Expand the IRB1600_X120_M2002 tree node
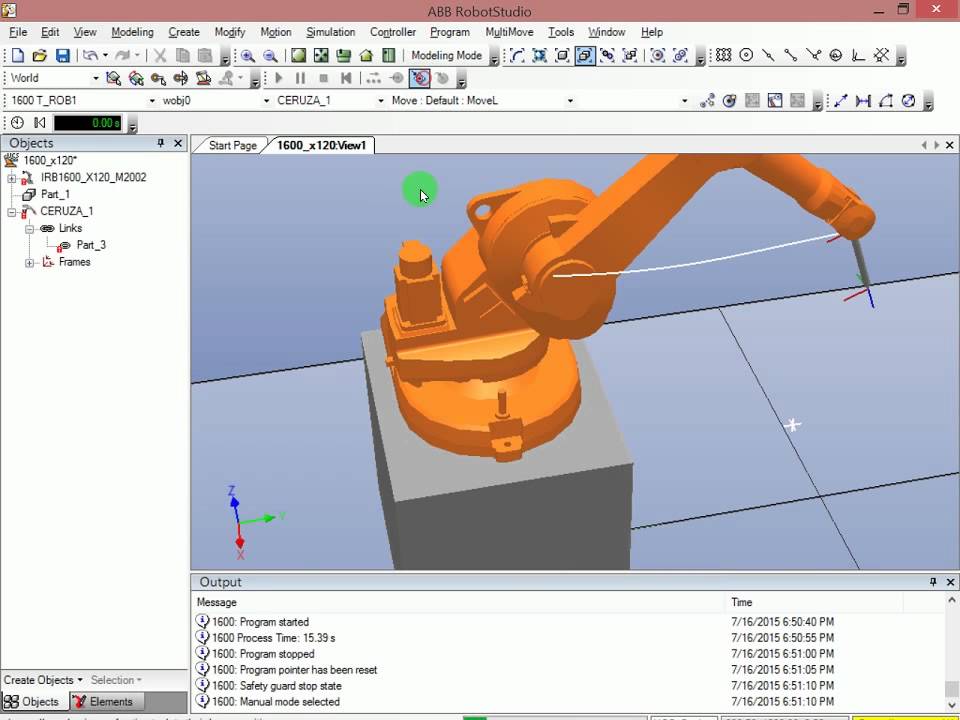 click(12, 178)
